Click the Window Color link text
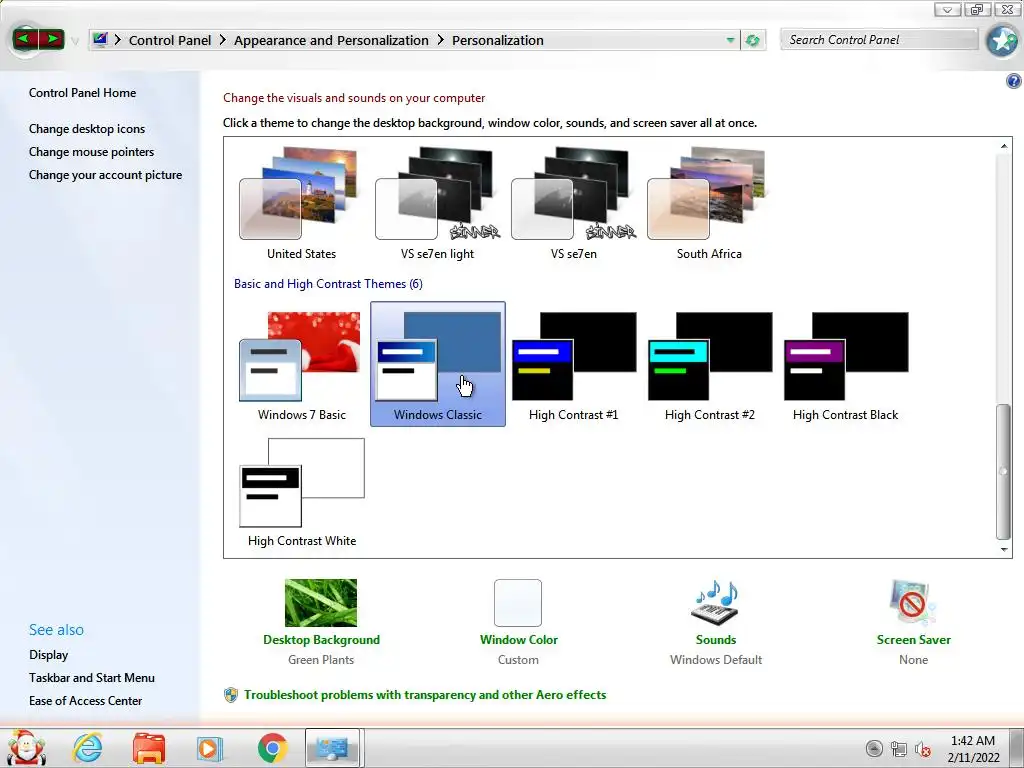This screenshot has height=768, width=1024. point(519,640)
